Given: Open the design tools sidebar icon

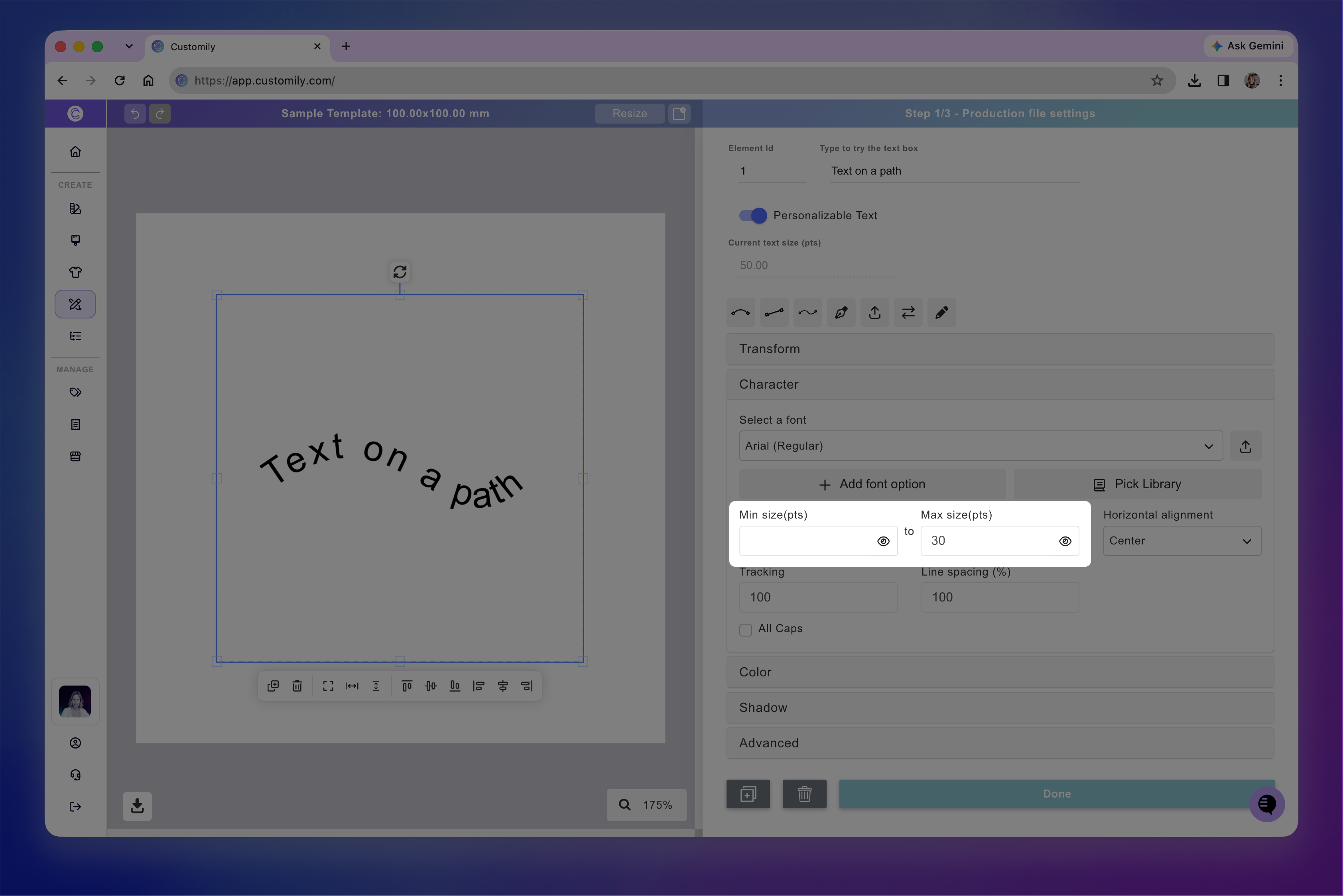Looking at the screenshot, I should pyautogui.click(x=75, y=304).
